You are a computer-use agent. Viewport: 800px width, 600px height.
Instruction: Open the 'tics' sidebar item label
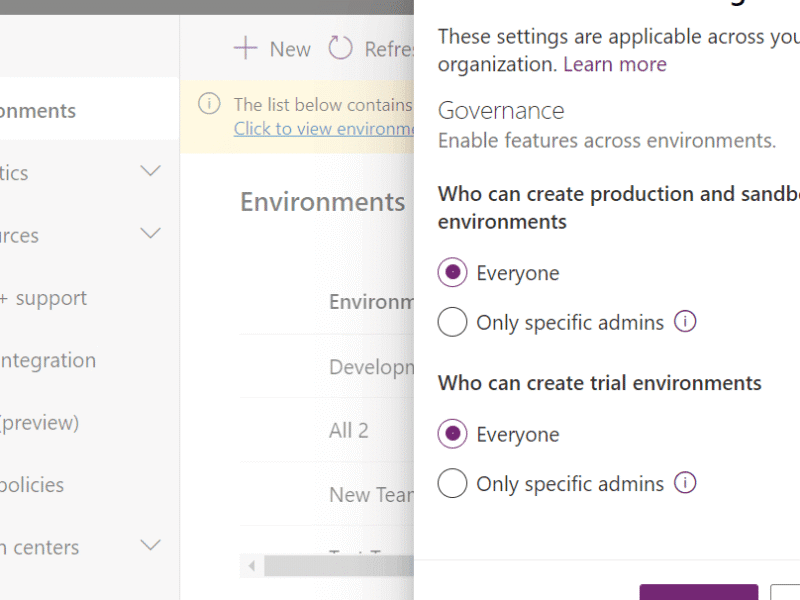pos(14,173)
